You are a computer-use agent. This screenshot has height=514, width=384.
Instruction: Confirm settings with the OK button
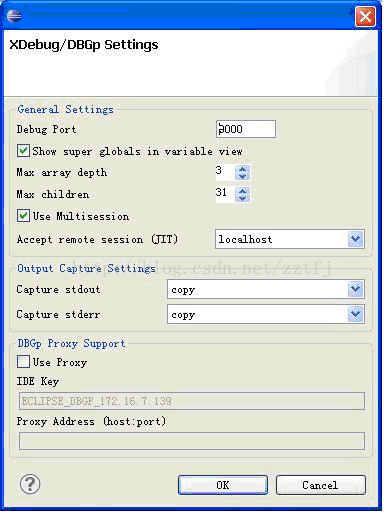(x=223, y=485)
